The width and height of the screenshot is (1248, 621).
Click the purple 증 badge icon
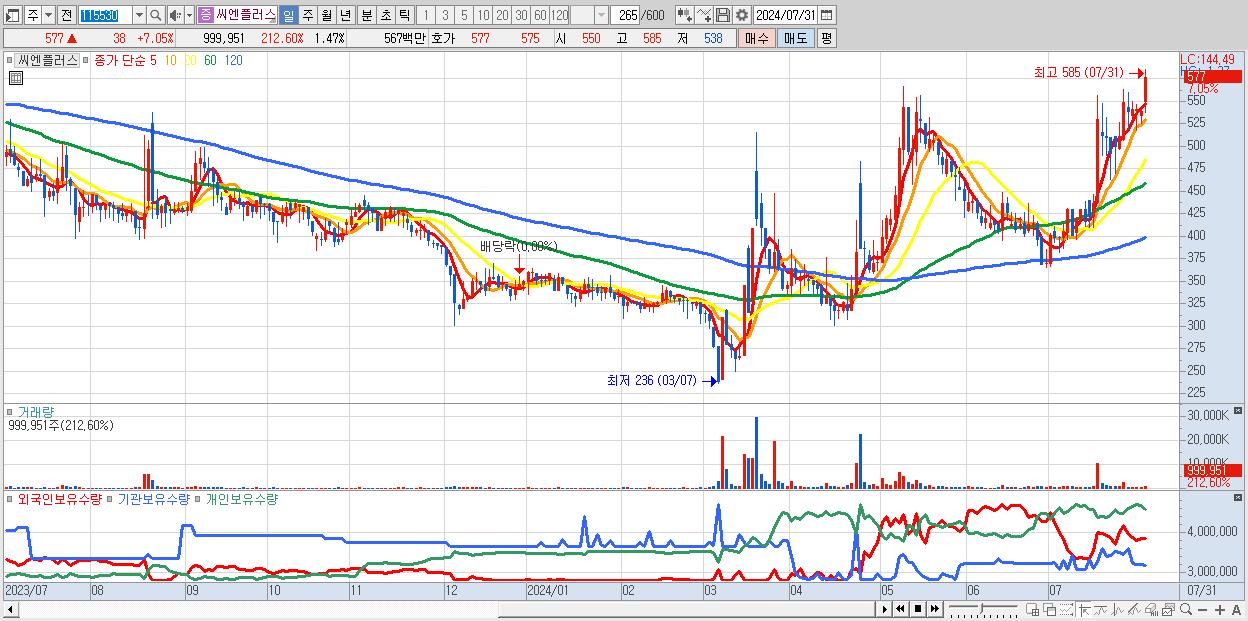(x=206, y=16)
